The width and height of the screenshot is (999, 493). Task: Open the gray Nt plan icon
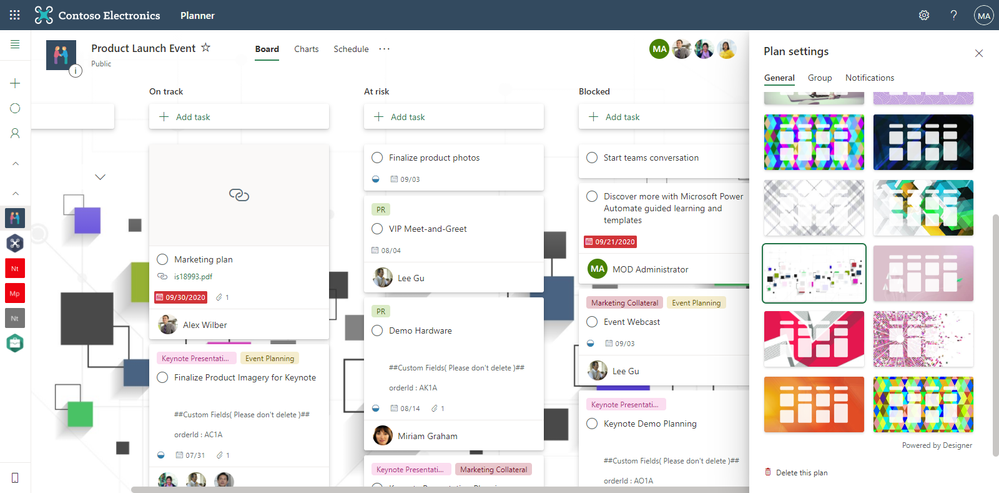tap(15, 318)
